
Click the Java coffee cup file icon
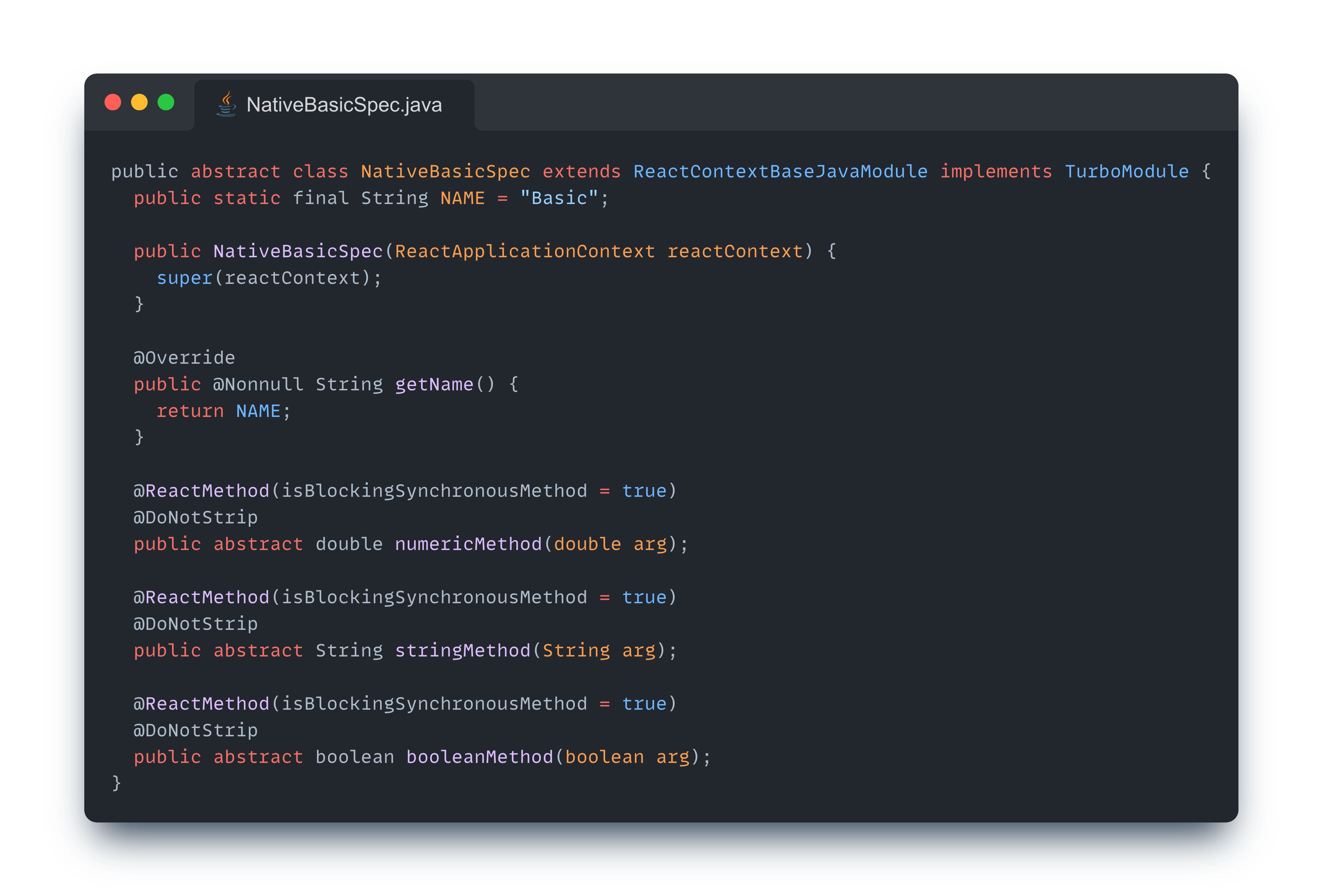226,104
